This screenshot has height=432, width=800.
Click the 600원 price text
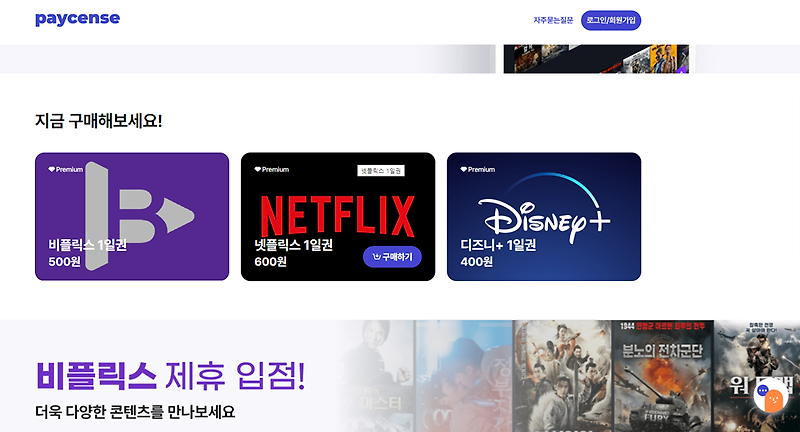pyautogui.click(x=270, y=262)
